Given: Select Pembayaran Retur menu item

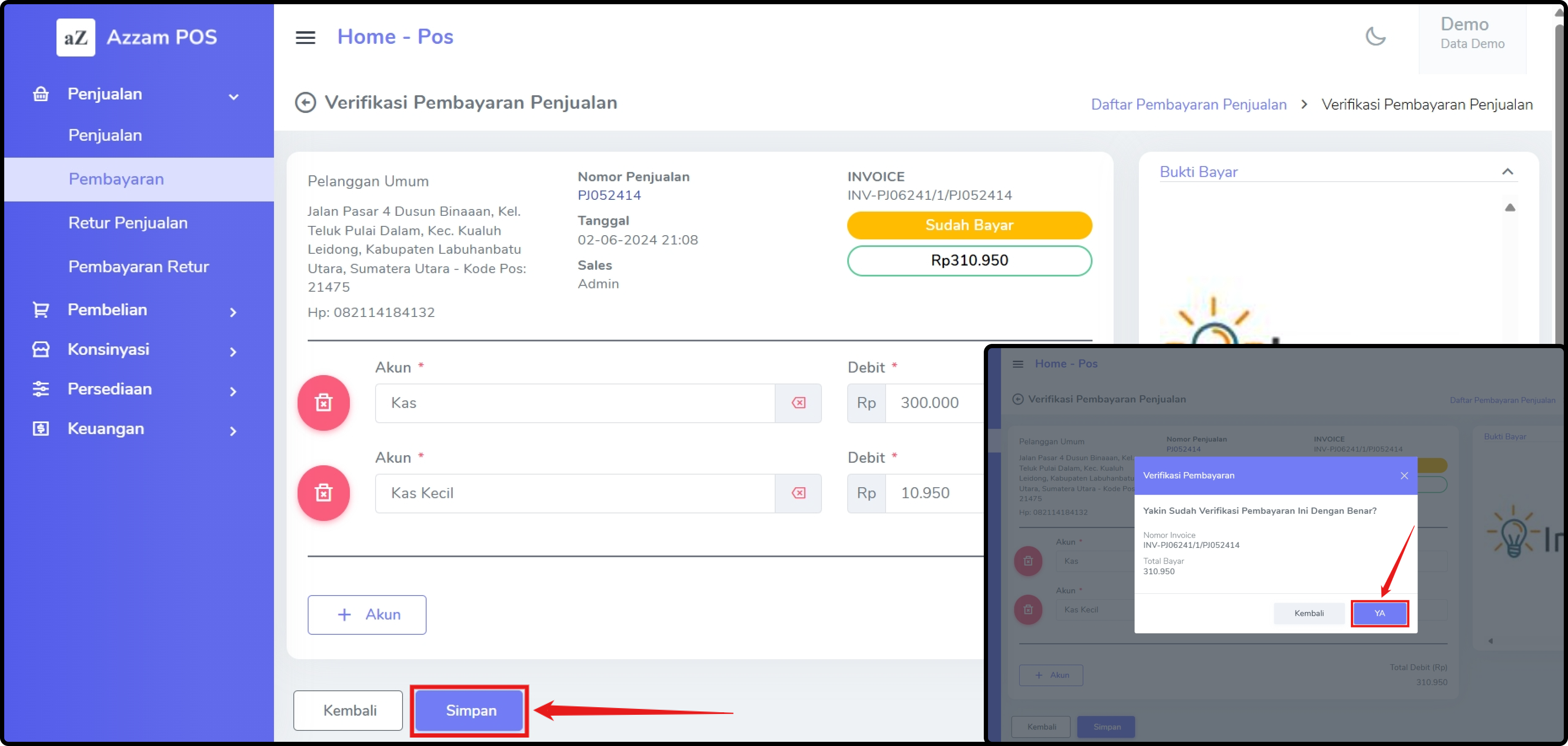Looking at the screenshot, I should [x=138, y=266].
